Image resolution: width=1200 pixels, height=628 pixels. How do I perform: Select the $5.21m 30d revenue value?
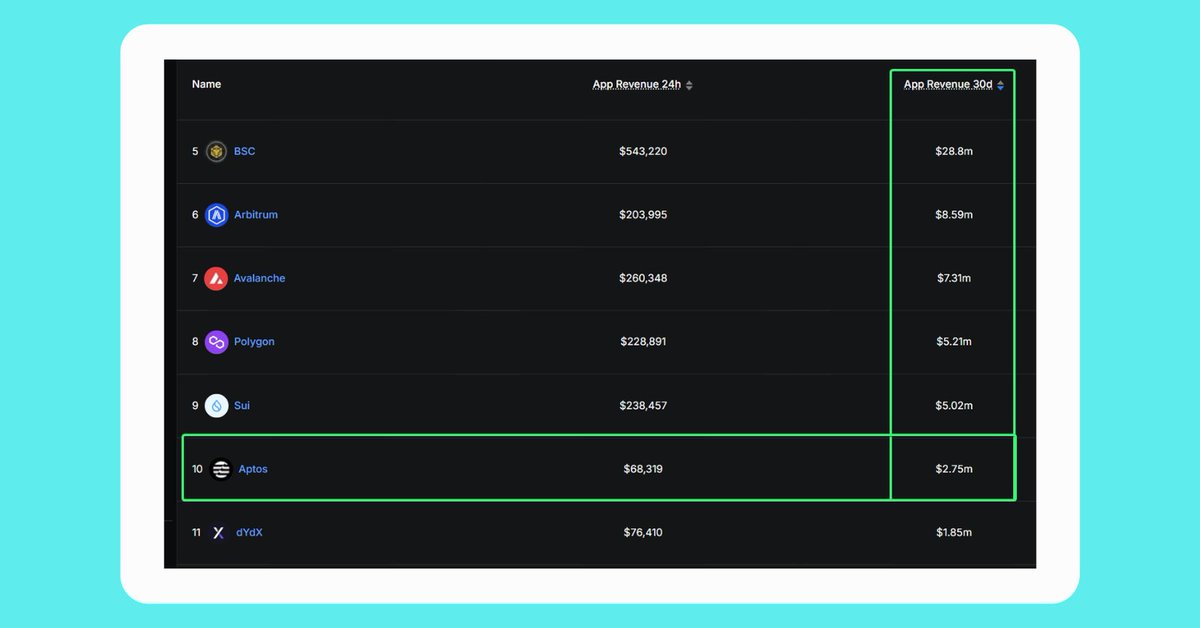tap(953, 342)
